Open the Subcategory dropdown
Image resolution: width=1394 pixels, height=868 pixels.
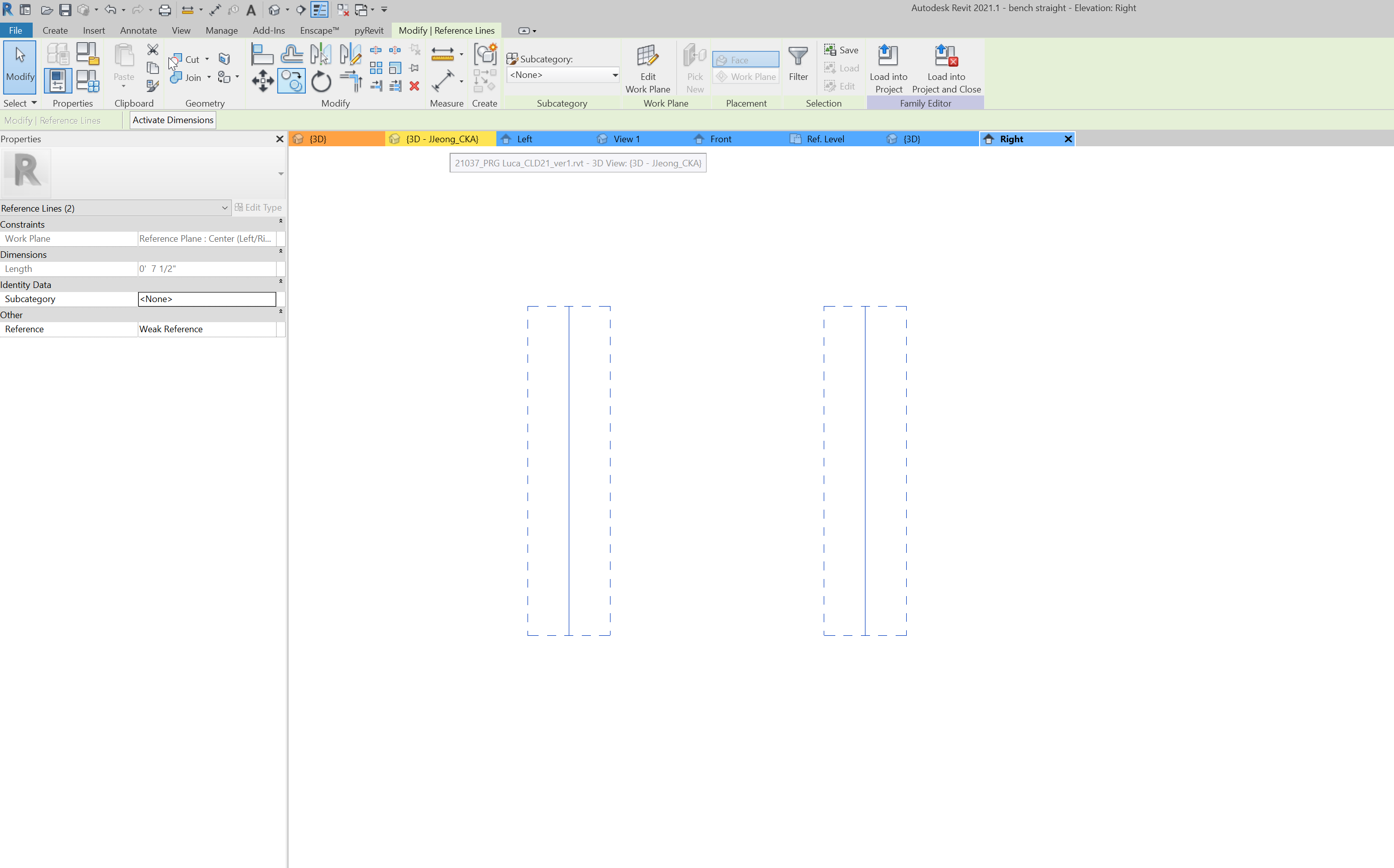click(x=615, y=74)
